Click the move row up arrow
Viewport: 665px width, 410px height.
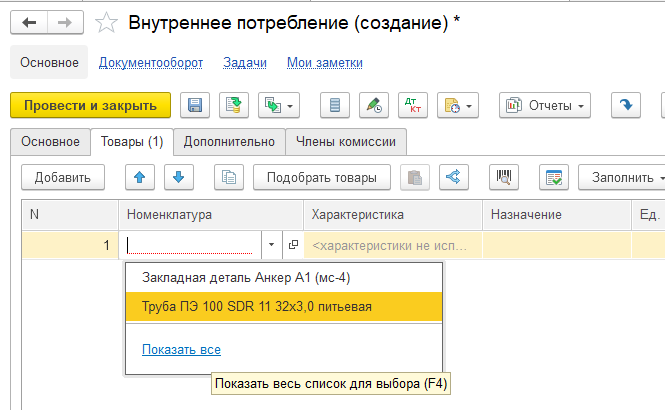[x=138, y=178]
